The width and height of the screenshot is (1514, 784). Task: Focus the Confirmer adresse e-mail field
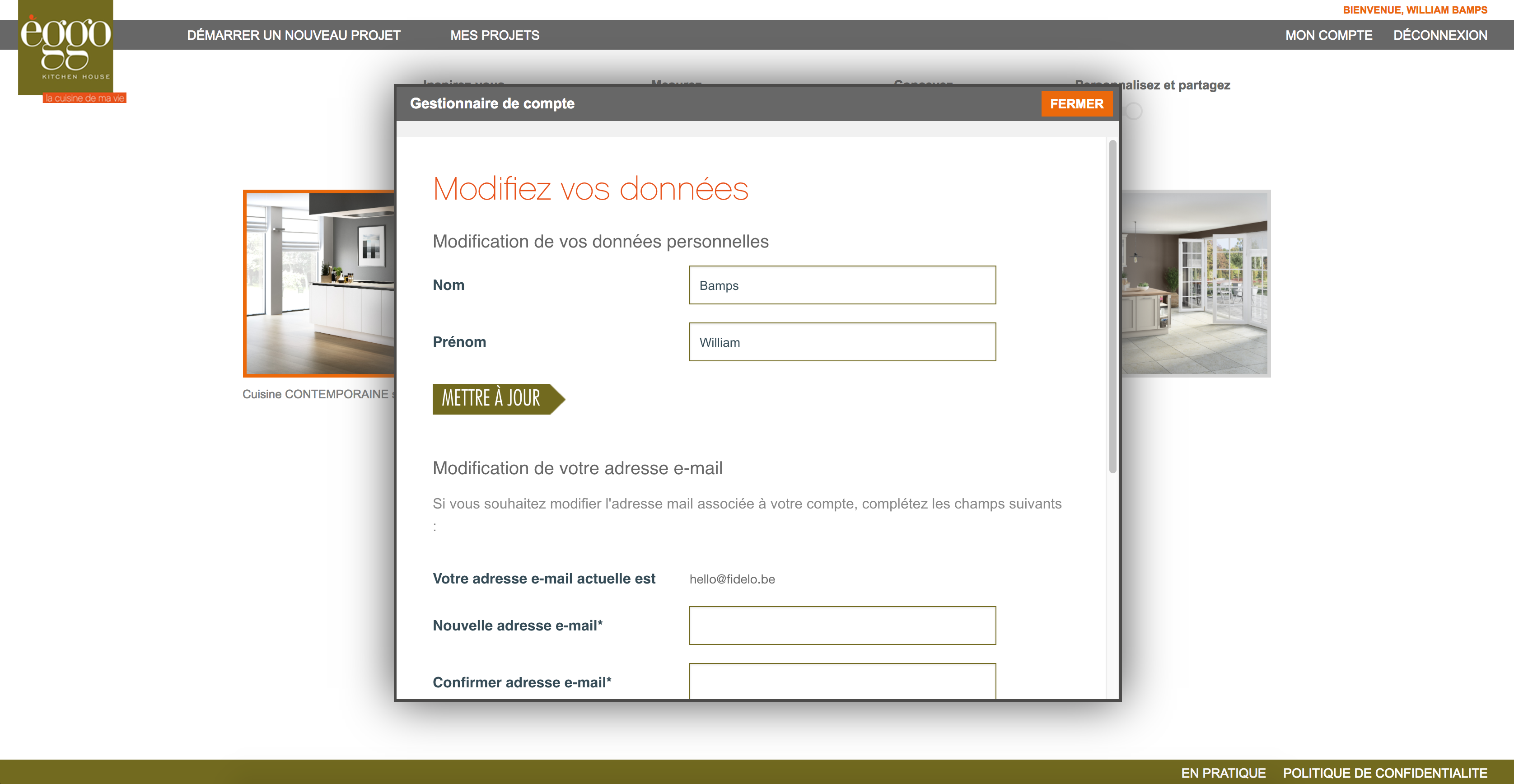[x=842, y=681]
